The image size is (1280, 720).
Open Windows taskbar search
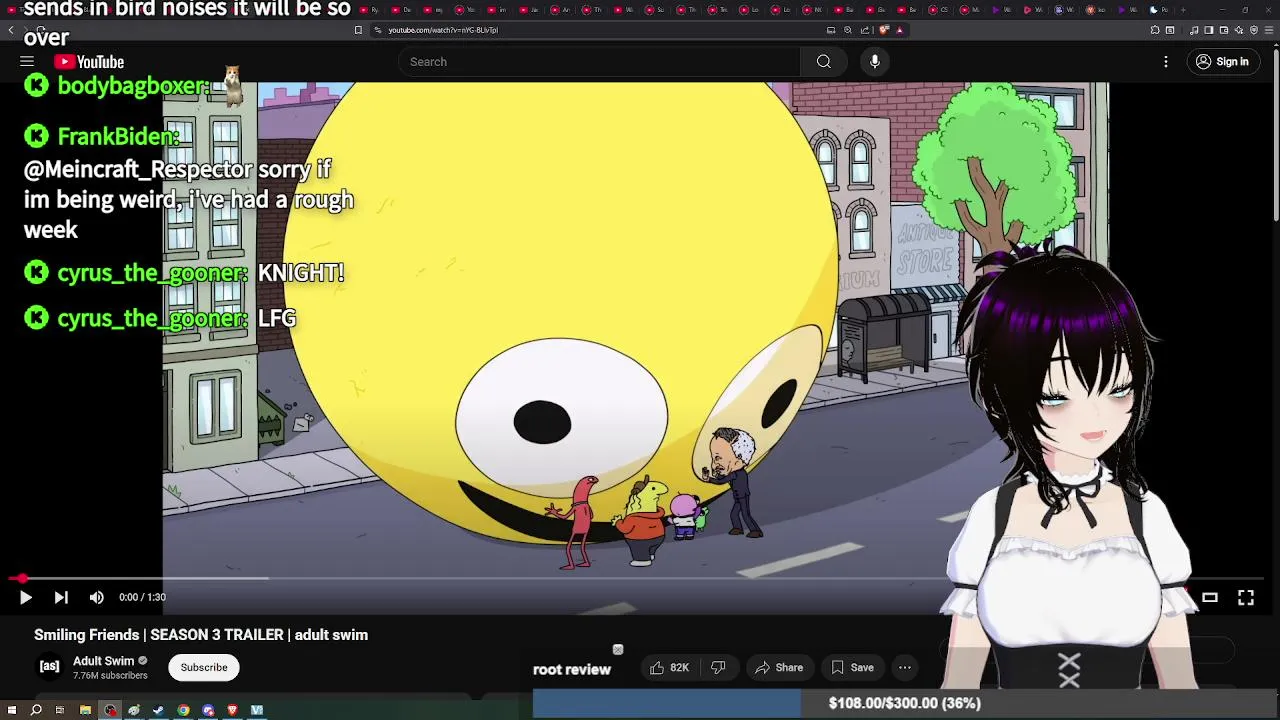coord(36,710)
